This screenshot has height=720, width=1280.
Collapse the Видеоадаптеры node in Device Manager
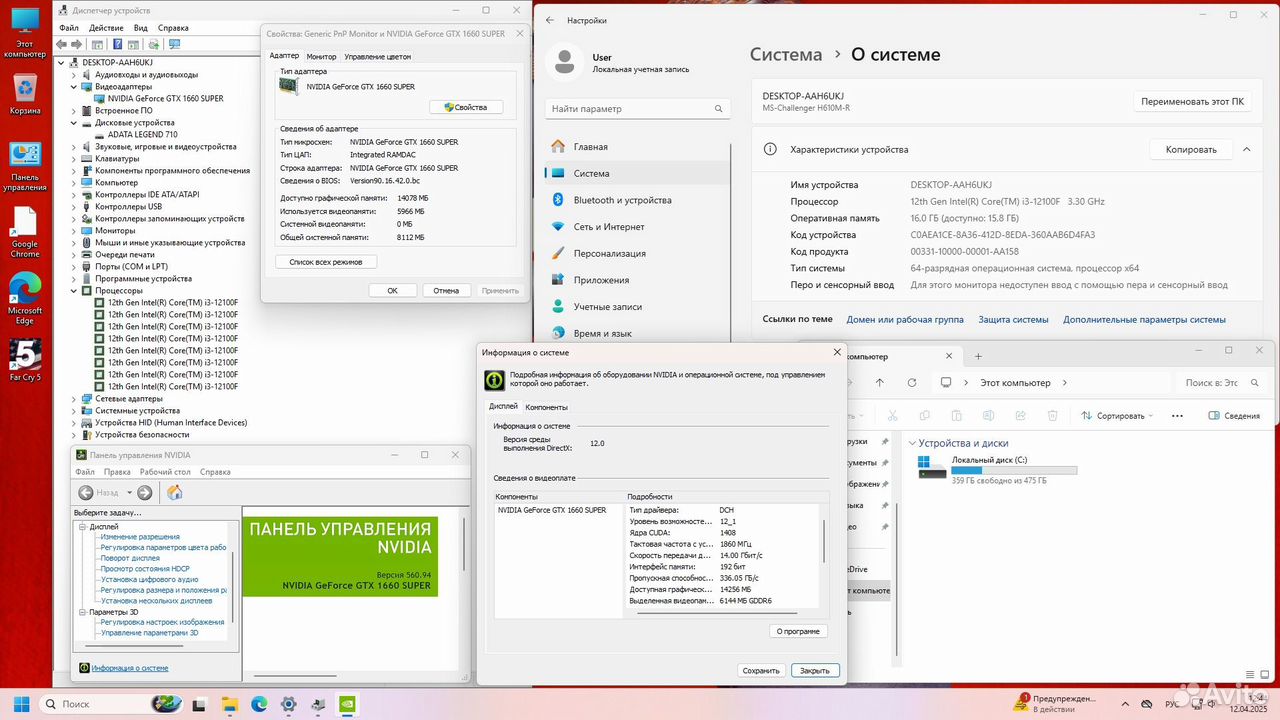(x=74, y=87)
